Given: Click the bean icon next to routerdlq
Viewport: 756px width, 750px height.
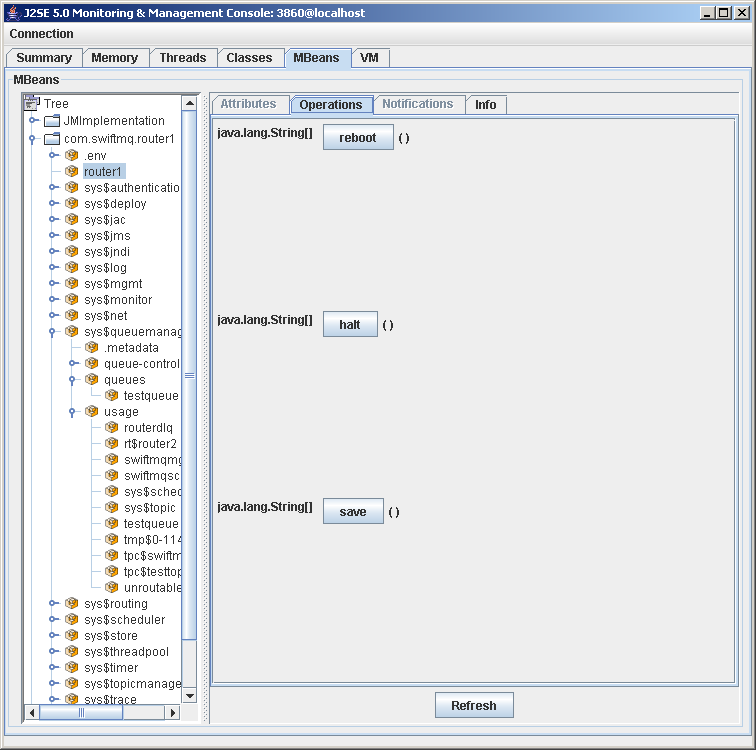Looking at the screenshot, I should click(112, 428).
